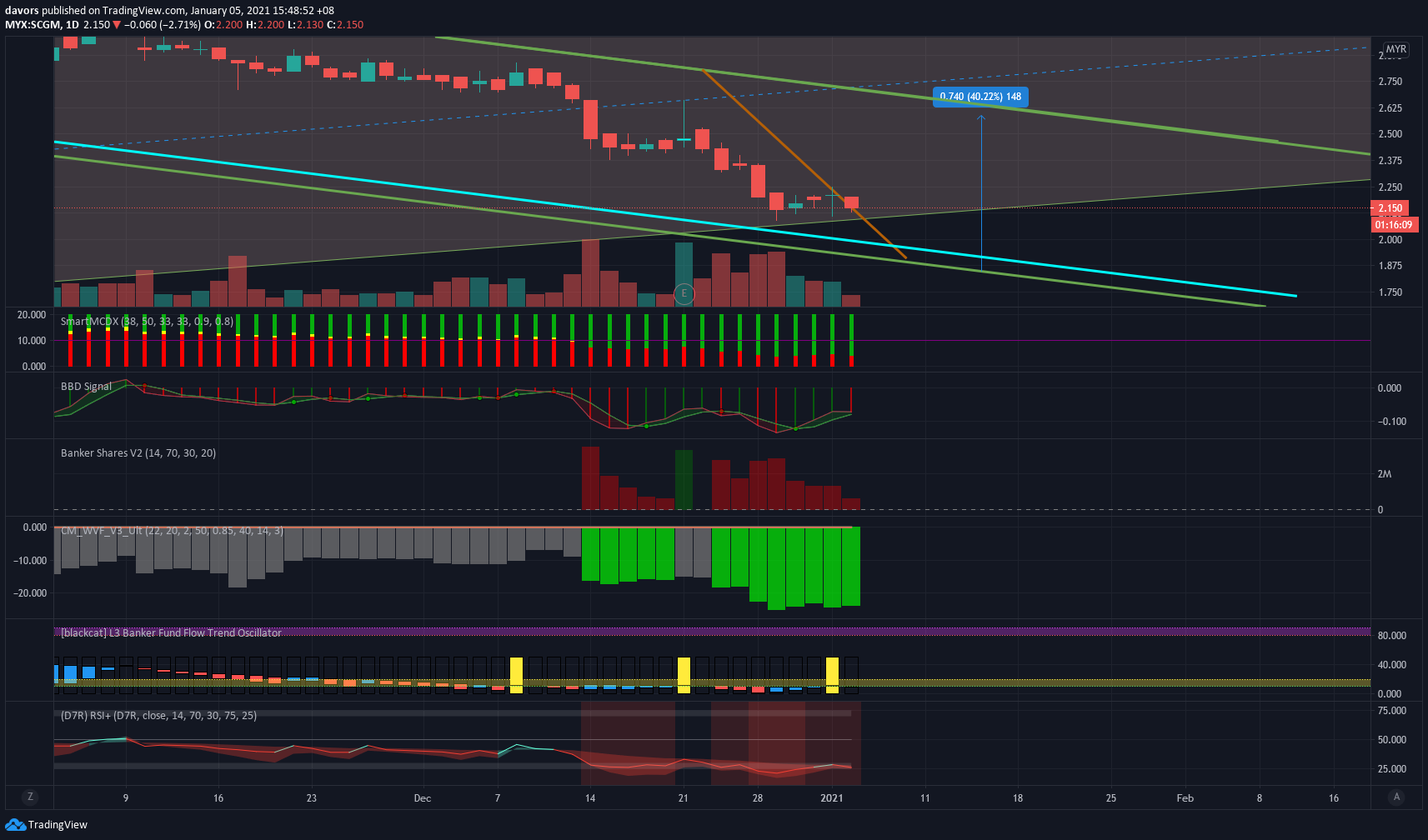Click the yellow oscillator bar near 2021
This screenshot has height=840, width=1428.
pos(832,675)
